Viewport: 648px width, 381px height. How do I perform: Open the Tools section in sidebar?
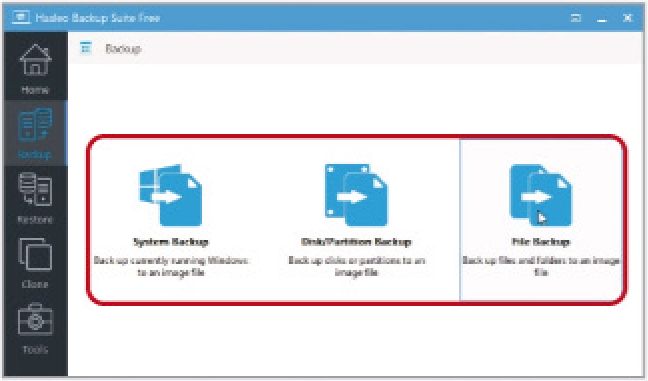(x=35, y=328)
